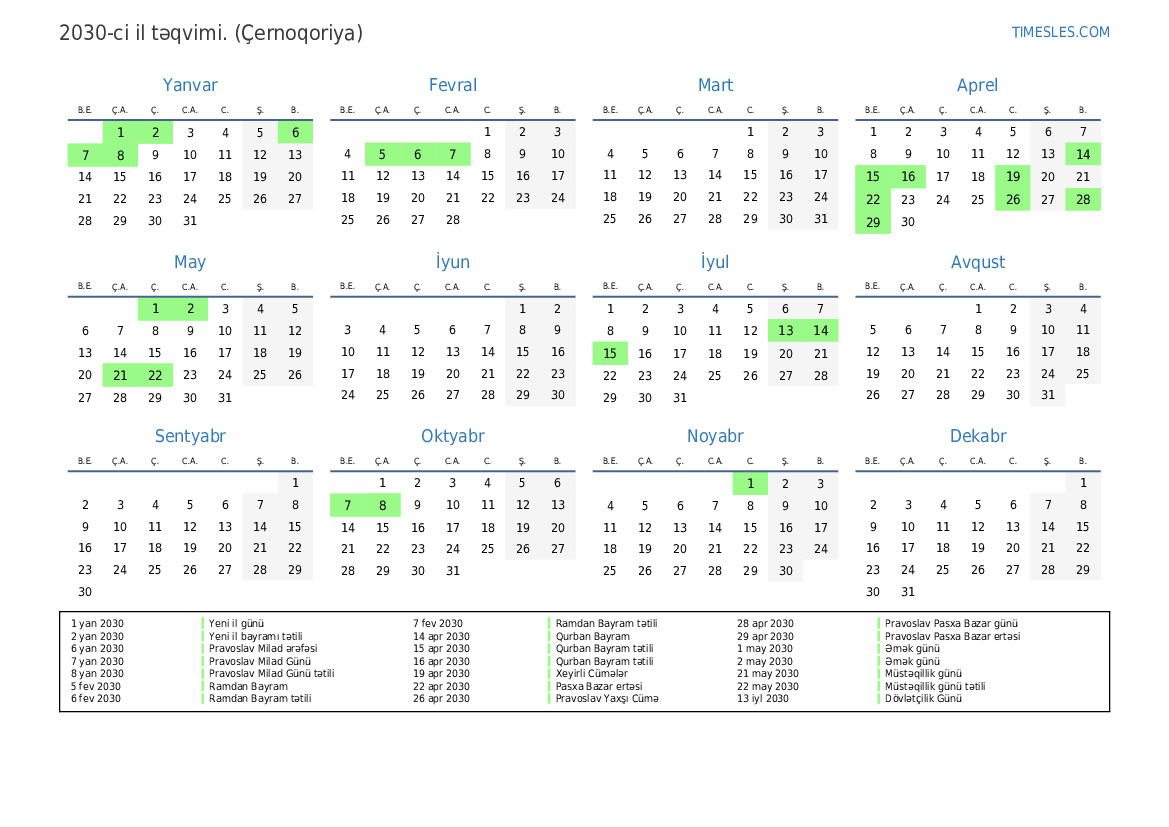Select April 14 green-highlighted date
1169x827 pixels.
coord(1083,154)
